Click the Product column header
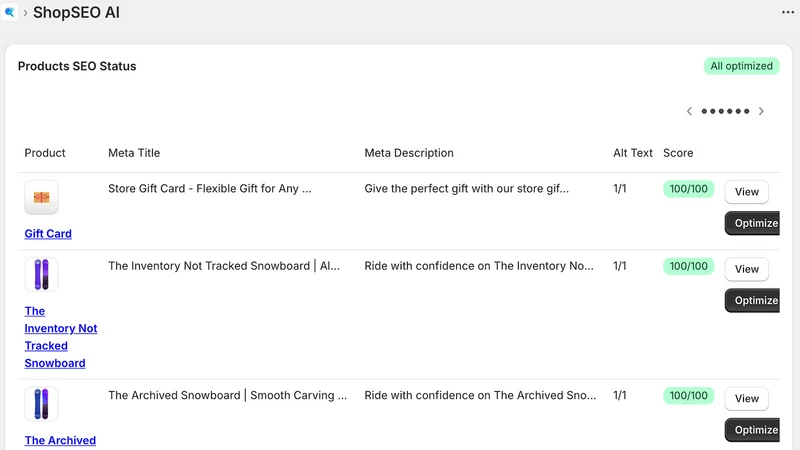Viewport: 800px width, 450px height. click(x=45, y=153)
